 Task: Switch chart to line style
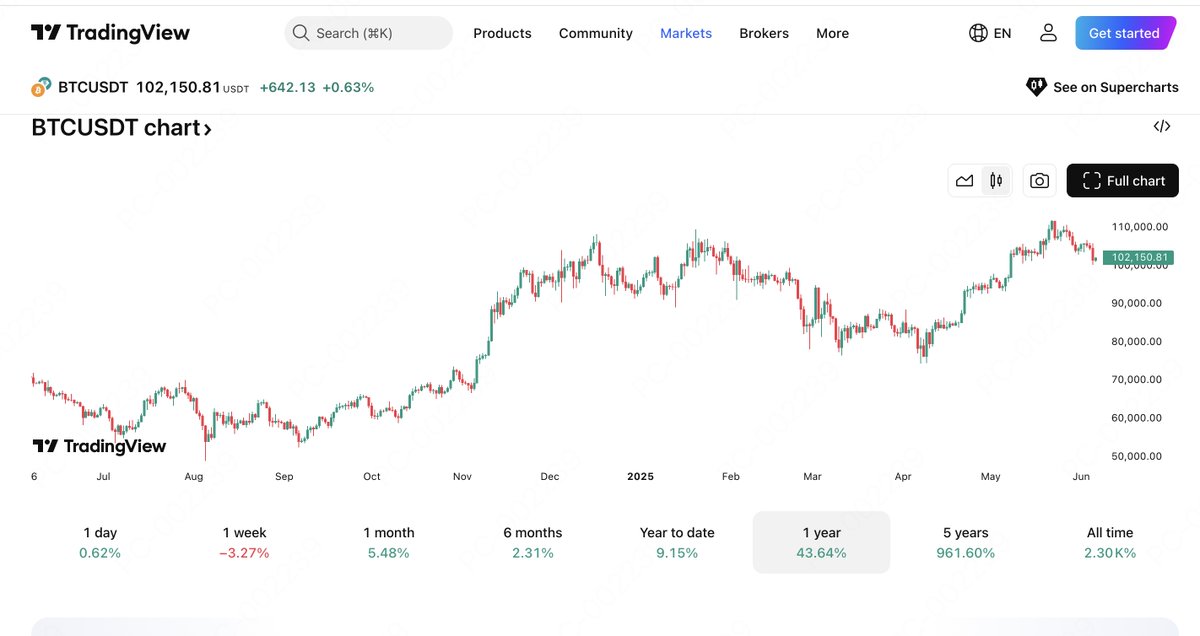point(964,180)
